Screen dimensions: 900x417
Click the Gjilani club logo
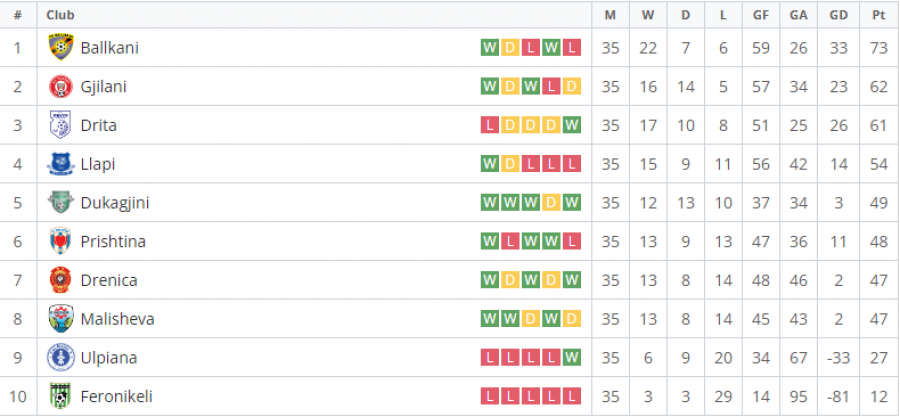point(61,86)
